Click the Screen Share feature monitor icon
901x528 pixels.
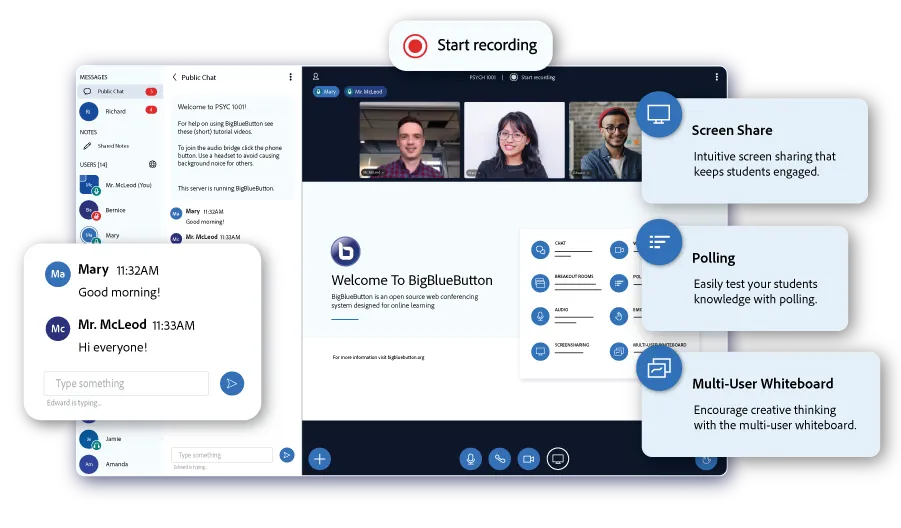pyautogui.click(x=659, y=114)
